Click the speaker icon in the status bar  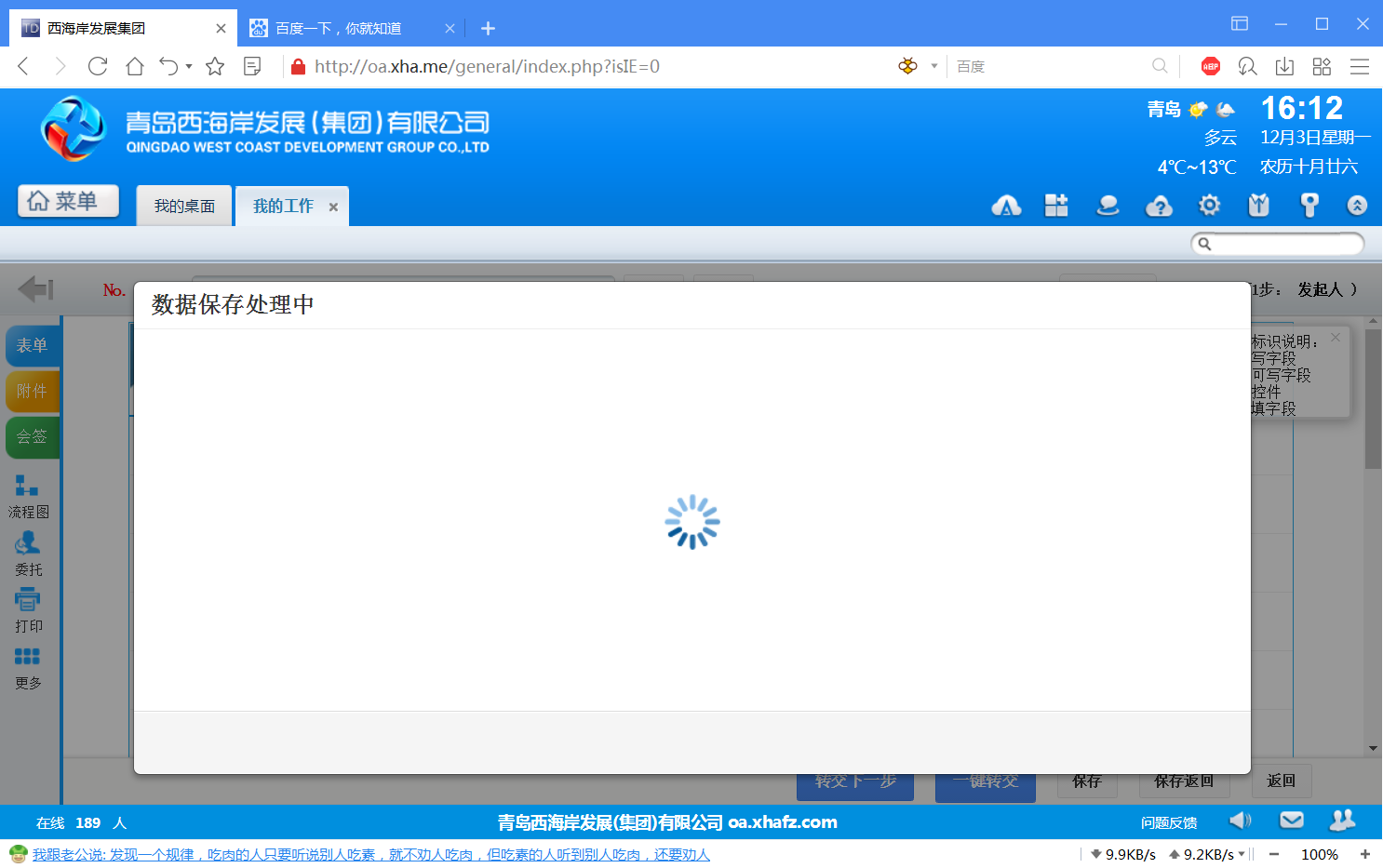[x=1241, y=821]
